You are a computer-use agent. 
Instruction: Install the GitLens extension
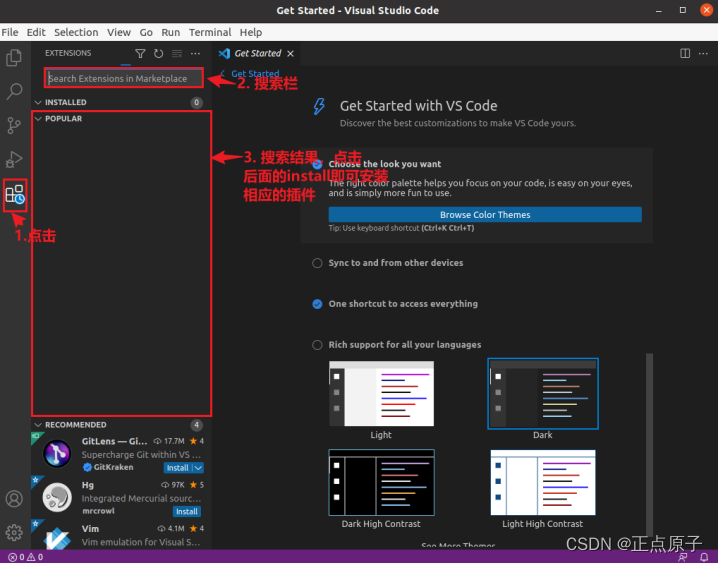point(178,468)
